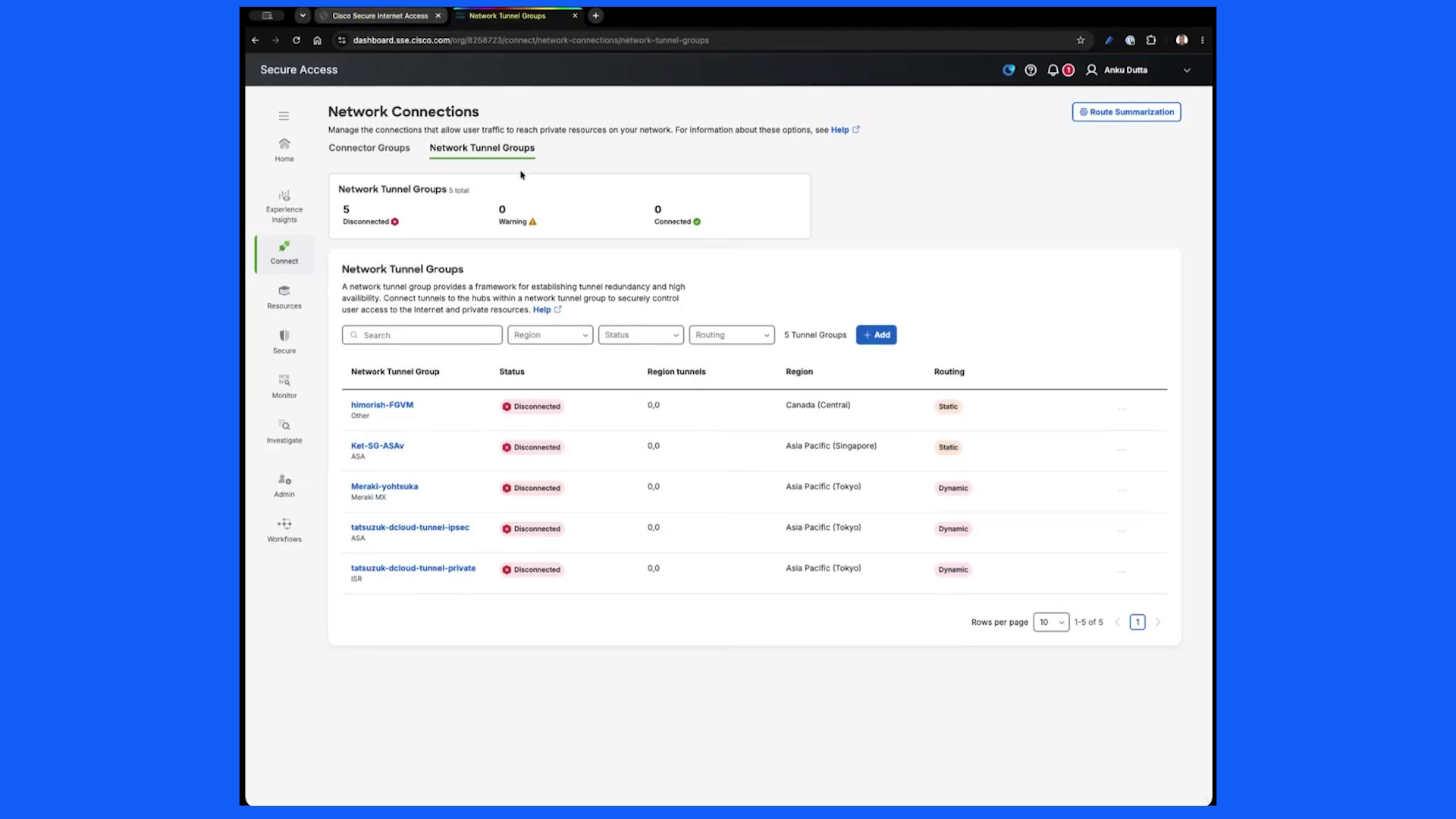Open Experience Insights in sidebar
This screenshot has width=1456, height=819.
[x=284, y=206]
